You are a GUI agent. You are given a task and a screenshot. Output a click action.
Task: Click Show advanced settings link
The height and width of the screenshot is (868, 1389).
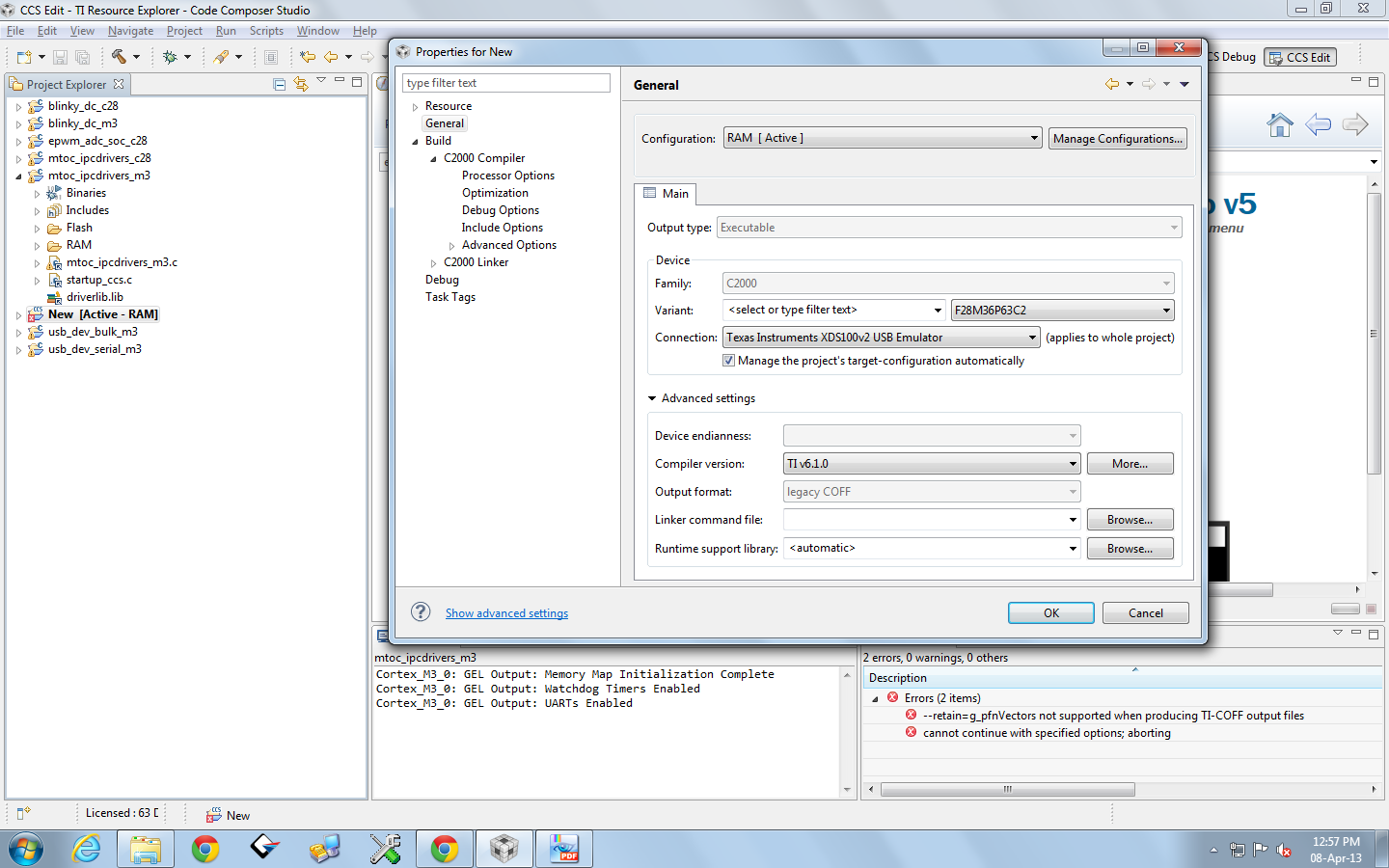click(506, 613)
